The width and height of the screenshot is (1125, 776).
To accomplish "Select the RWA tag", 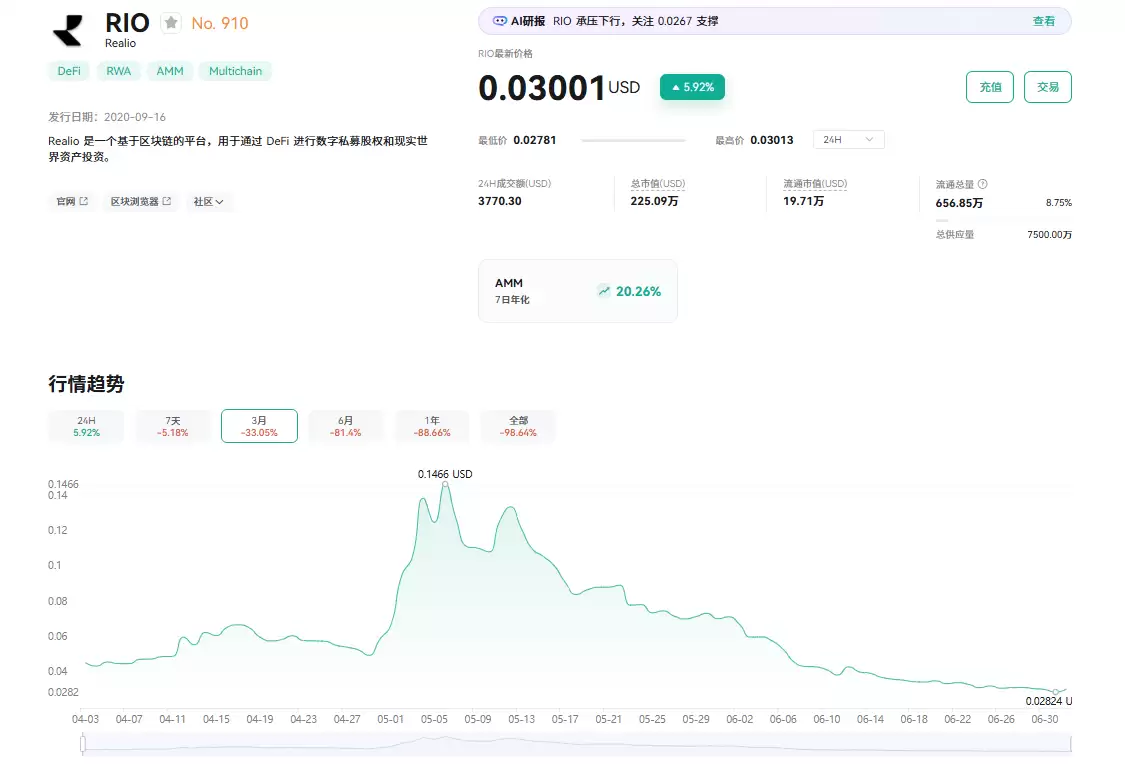I will coord(118,71).
